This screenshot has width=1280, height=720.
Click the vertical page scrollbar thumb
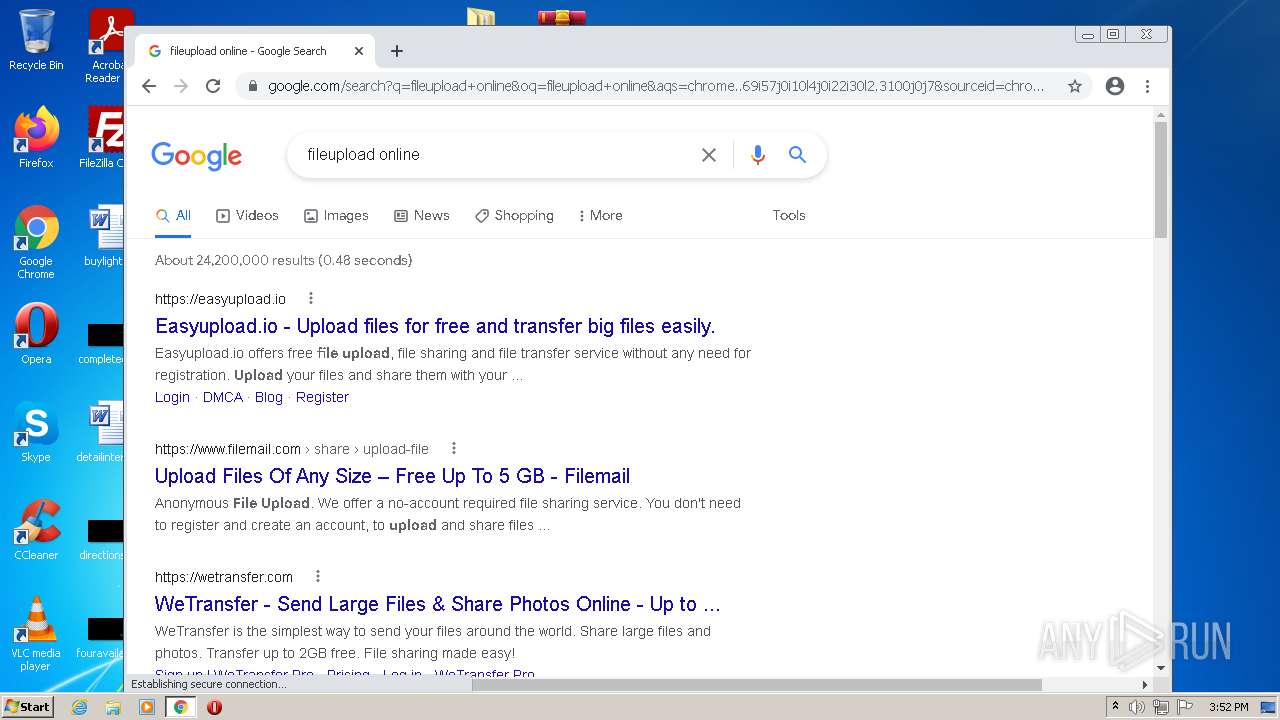tap(1161, 180)
